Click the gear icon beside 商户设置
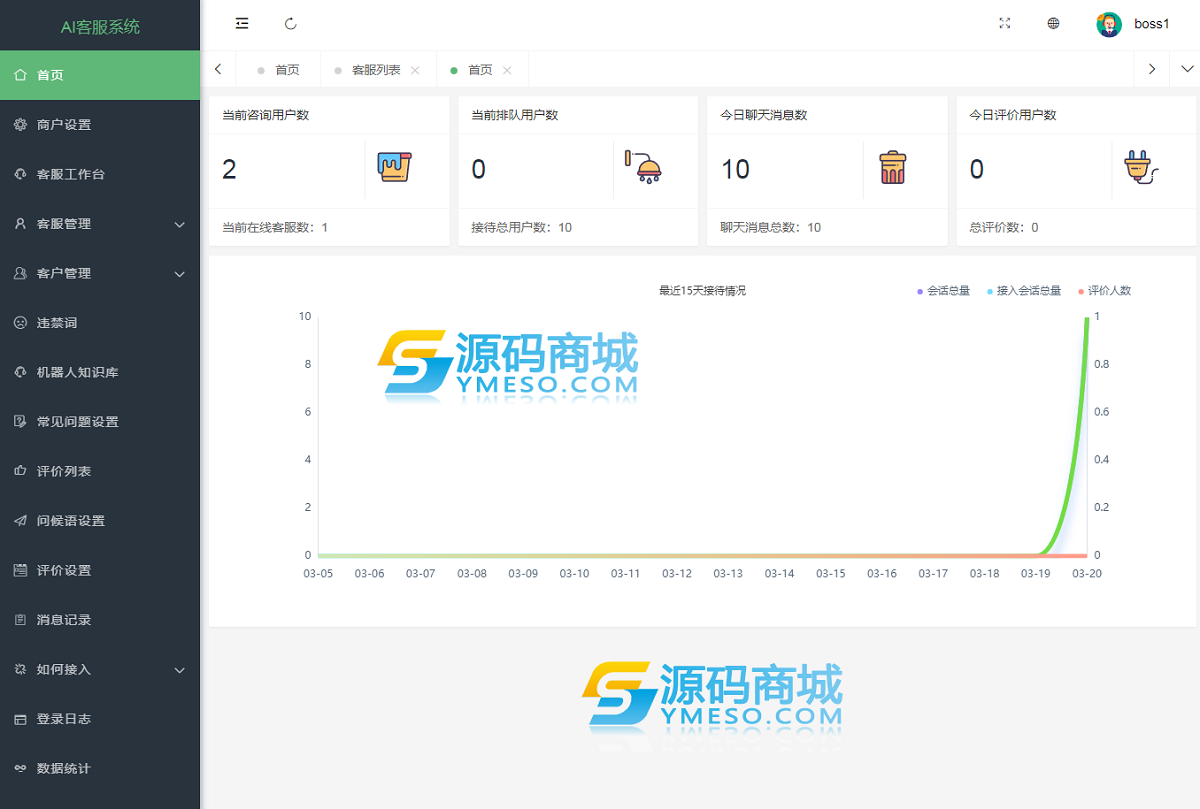This screenshot has height=809, width=1200. [x=20, y=125]
